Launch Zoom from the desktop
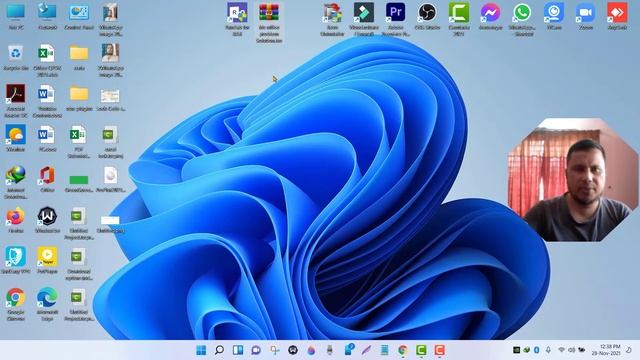The height and width of the screenshot is (360, 640). point(586,16)
